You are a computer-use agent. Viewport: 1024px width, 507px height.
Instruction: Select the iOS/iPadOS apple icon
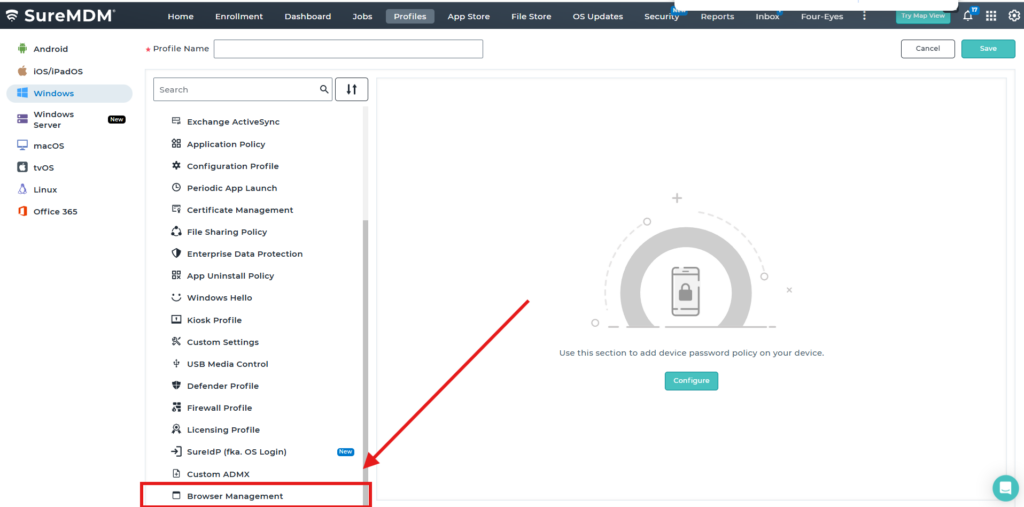(23, 71)
